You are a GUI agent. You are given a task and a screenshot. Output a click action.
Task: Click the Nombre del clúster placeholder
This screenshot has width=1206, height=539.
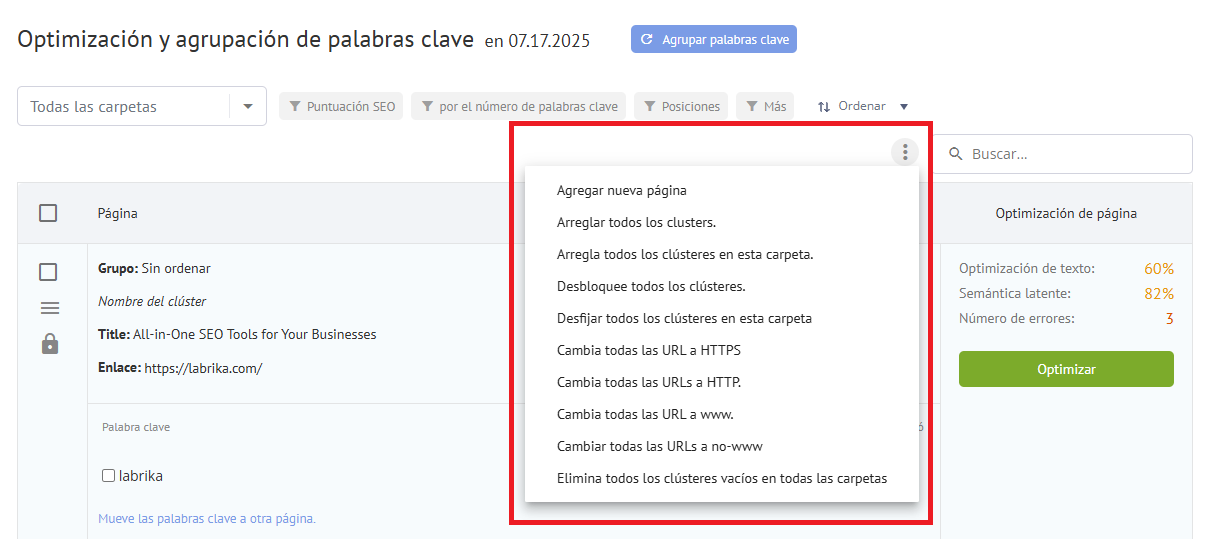152,301
